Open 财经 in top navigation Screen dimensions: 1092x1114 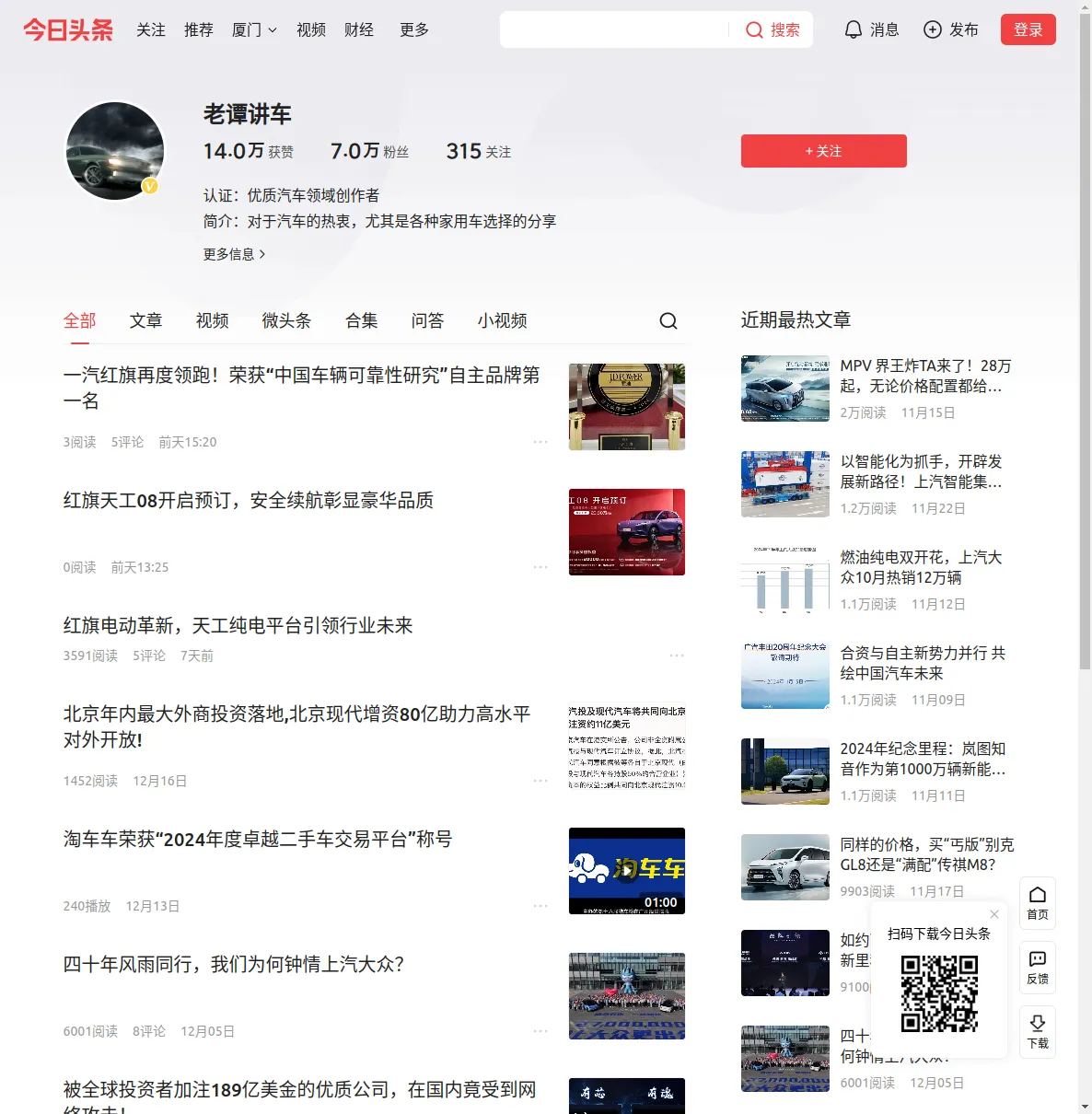coord(359,29)
